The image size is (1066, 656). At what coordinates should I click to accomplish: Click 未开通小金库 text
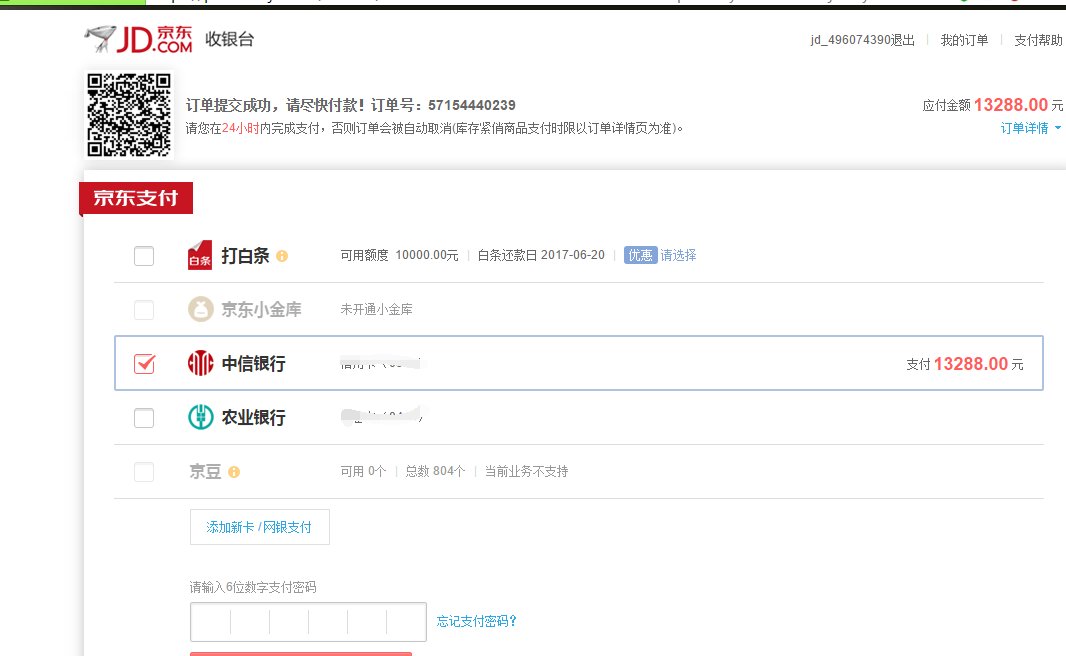tap(376, 309)
